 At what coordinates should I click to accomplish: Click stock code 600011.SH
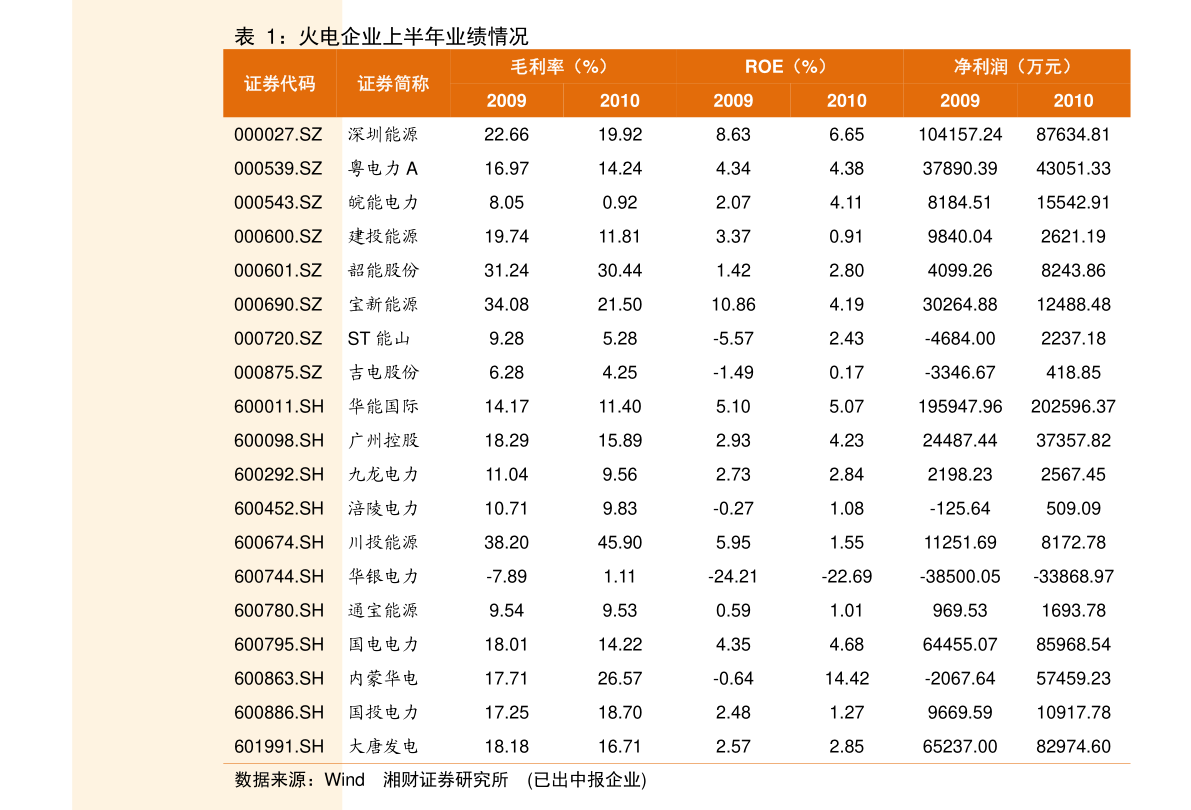pos(279,406)
